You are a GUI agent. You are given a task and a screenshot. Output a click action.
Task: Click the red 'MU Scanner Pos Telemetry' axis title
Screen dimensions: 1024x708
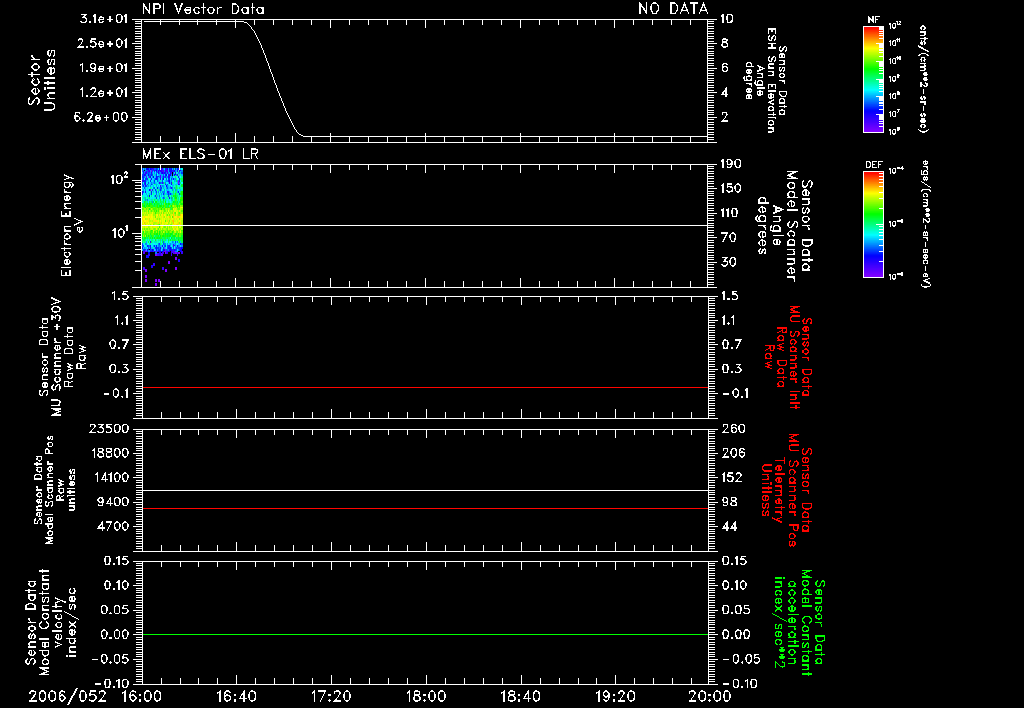(787, 490)
